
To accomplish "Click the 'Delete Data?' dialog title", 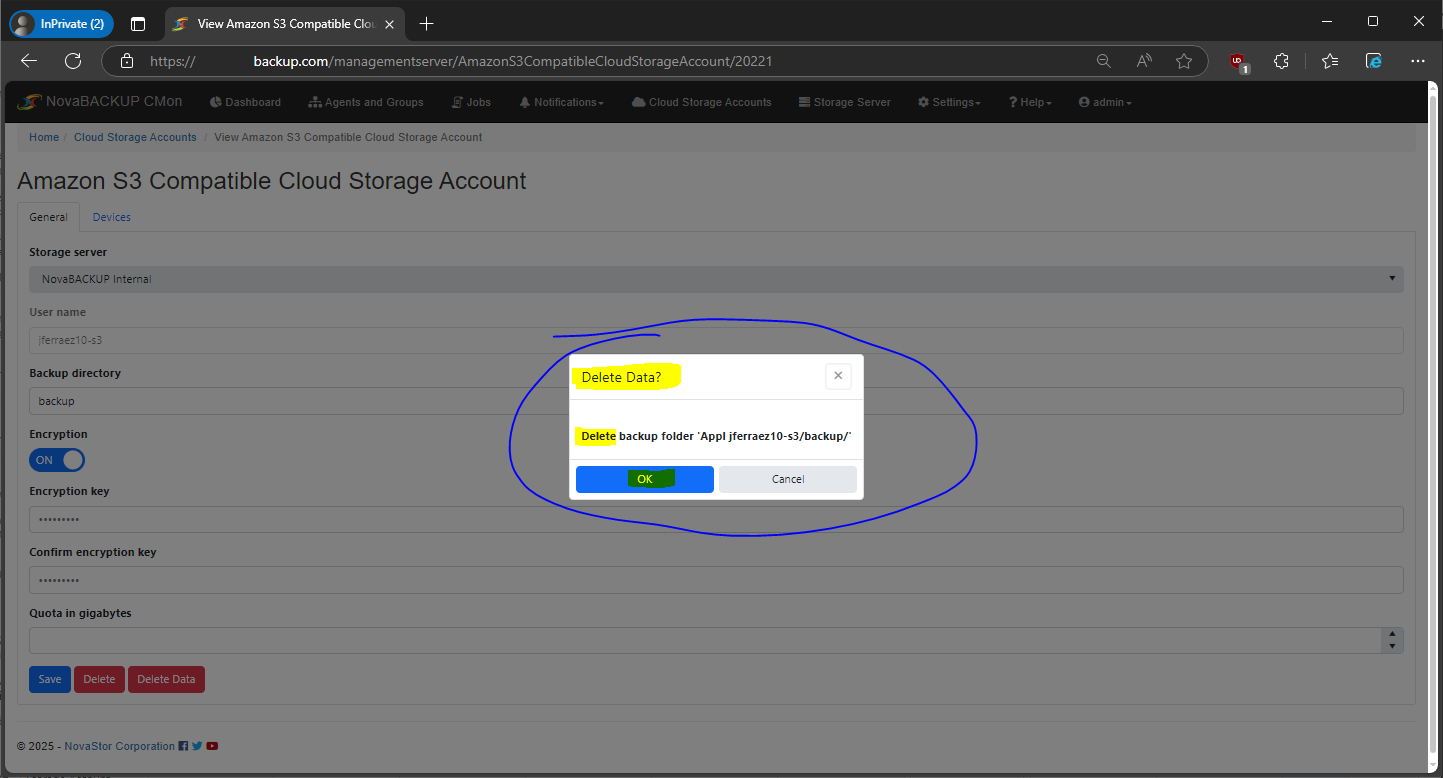I will [621, 377].
